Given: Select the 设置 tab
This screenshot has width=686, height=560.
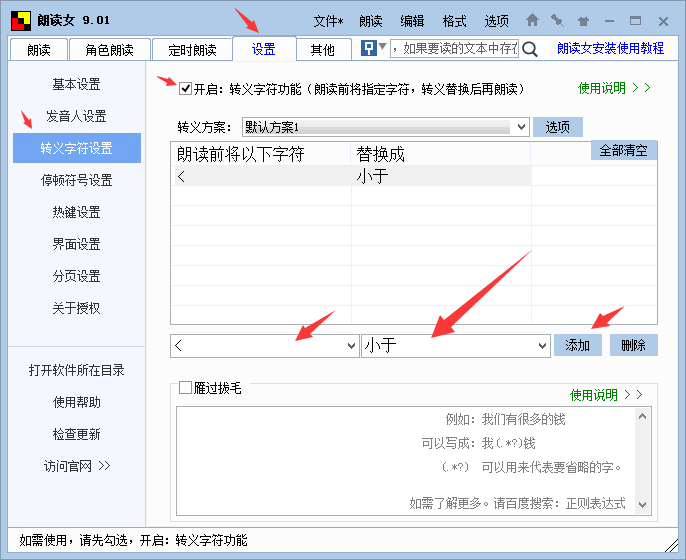Looking at the screenshot, I should pos(264,49).
